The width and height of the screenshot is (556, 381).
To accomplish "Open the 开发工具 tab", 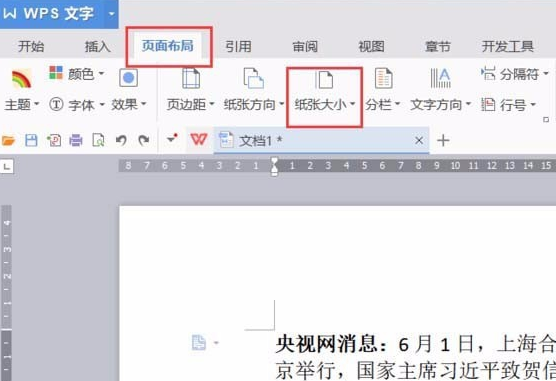I will [x=508, y=46].
